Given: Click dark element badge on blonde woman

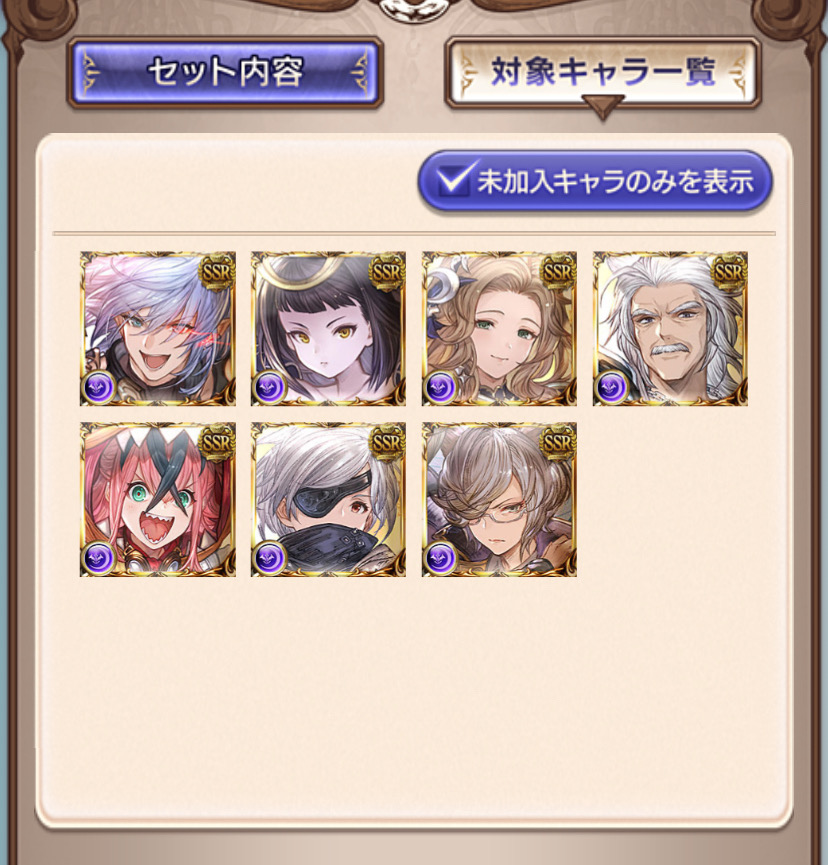Looking at the screenshot, I should pyautogui.click(x=441, y=387).
